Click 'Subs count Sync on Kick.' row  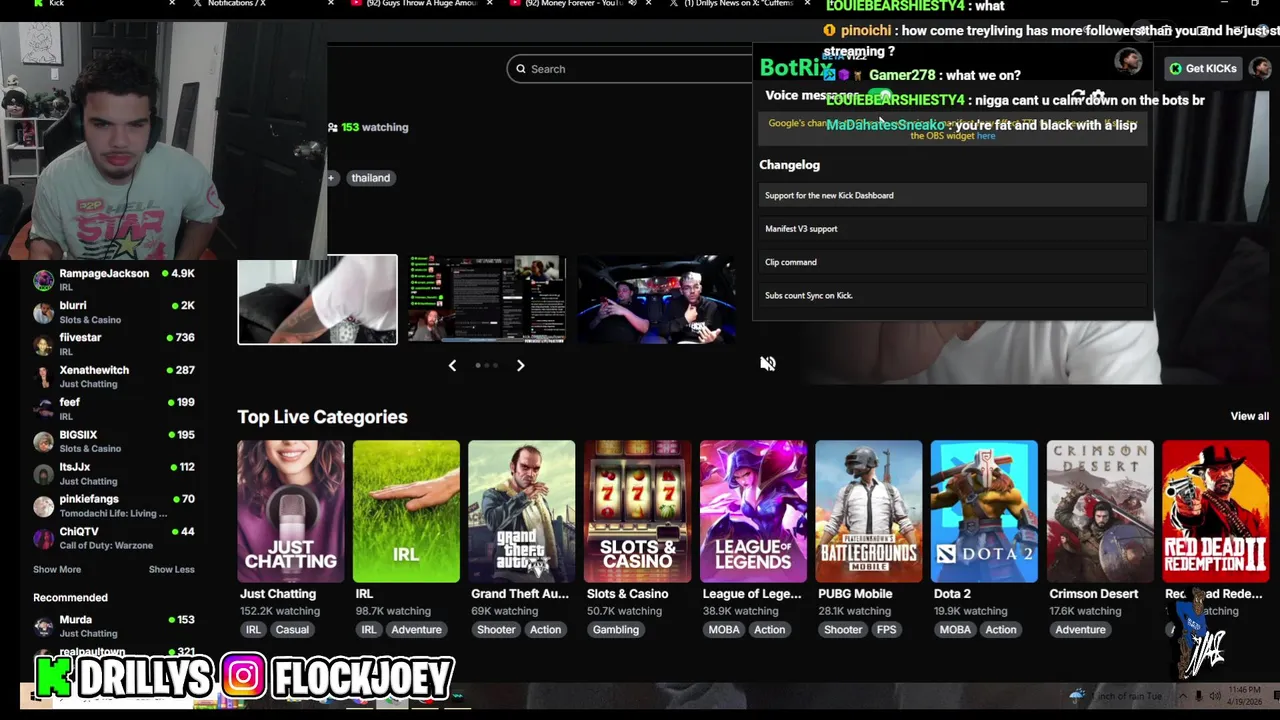pyautogui.click(x=952, y=296)
